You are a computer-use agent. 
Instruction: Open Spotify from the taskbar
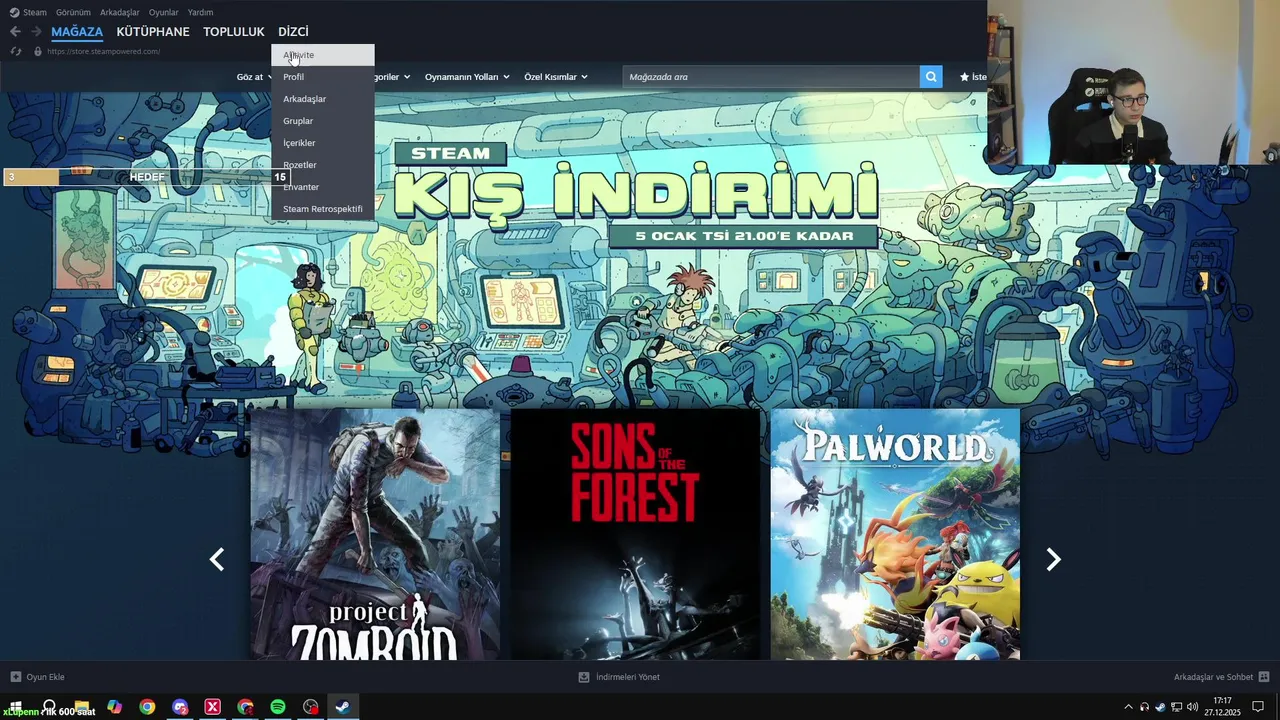pos(278,707)
